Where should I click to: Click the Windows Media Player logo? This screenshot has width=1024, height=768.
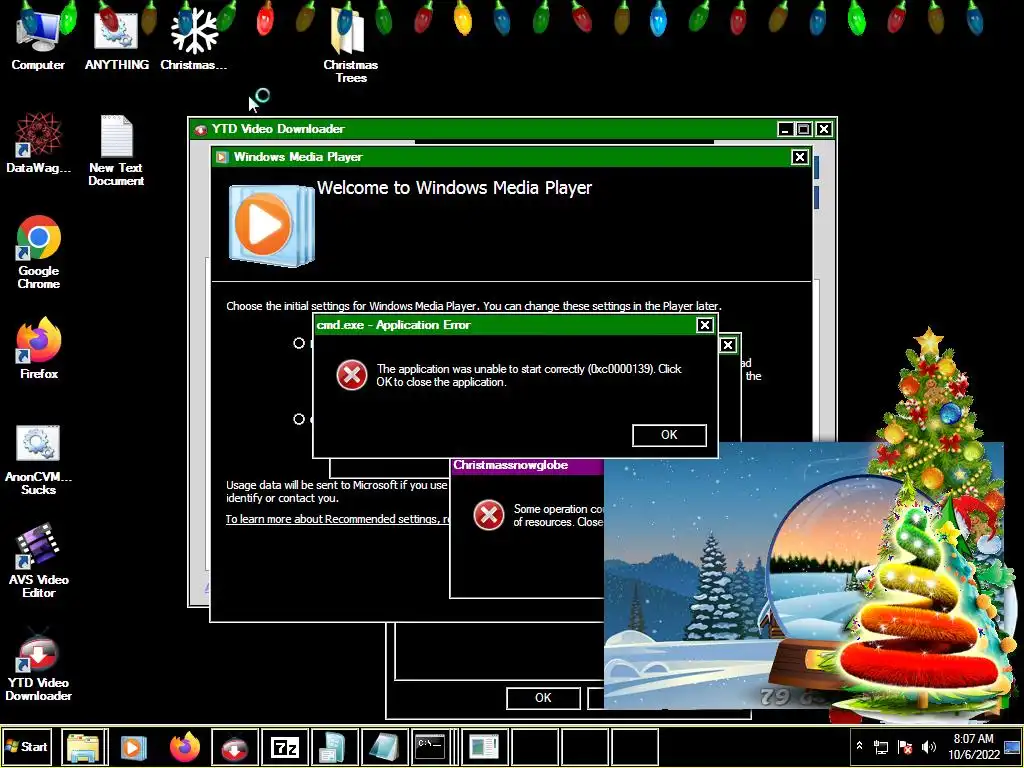271,225
